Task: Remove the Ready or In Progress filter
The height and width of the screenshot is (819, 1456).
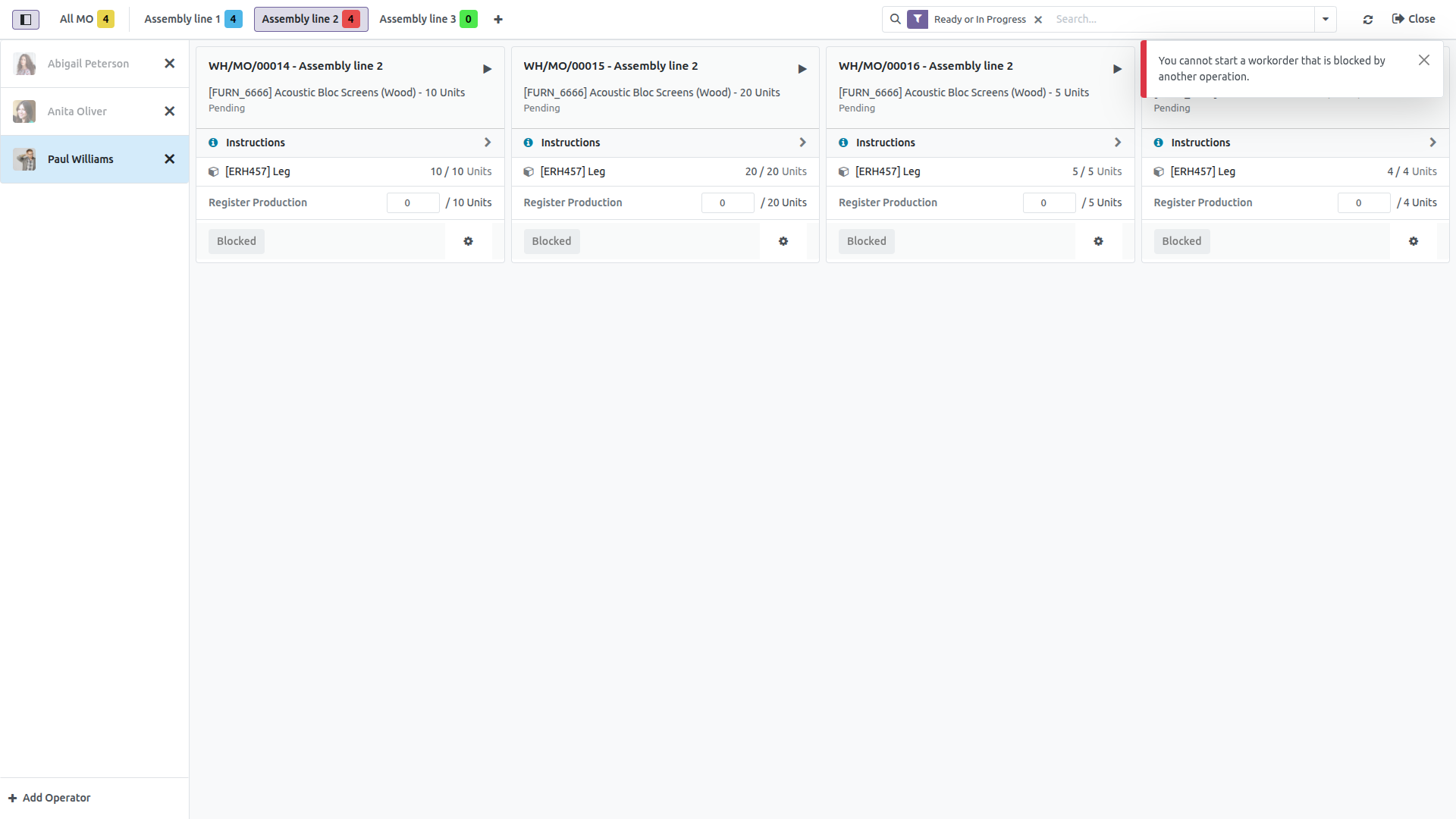Action: 1038,20
